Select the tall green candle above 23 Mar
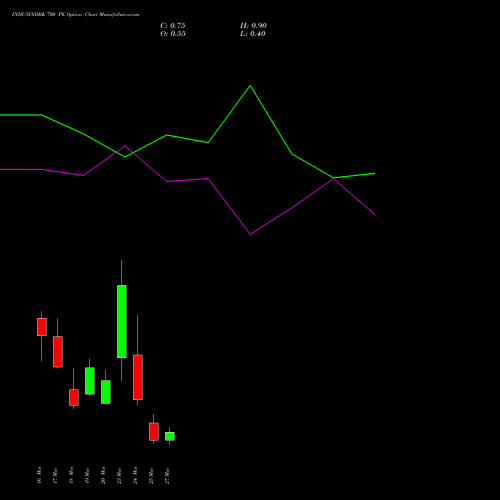This screenshot has height=500, width=500. click(x=122, y=321)
